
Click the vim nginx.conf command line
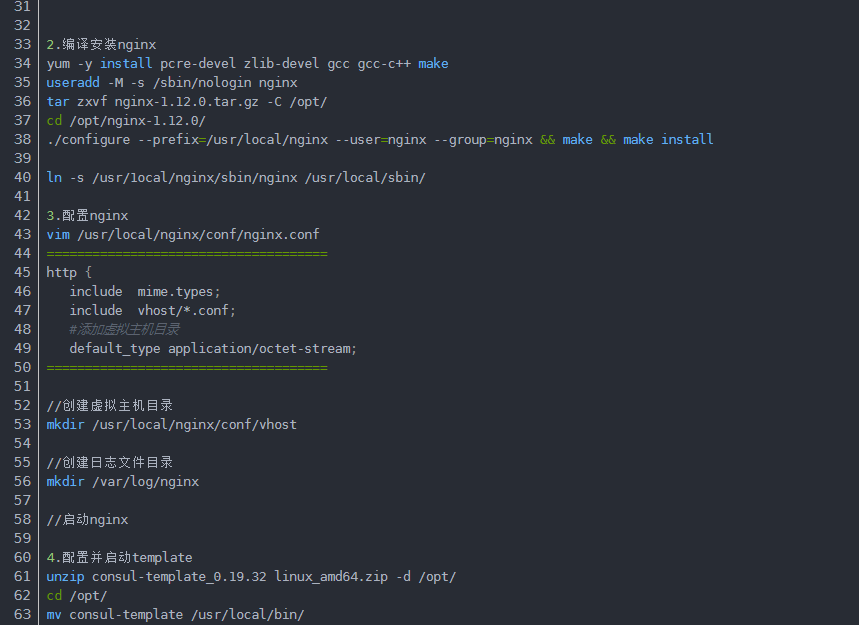pyautogui.click(x=182, y=234)
